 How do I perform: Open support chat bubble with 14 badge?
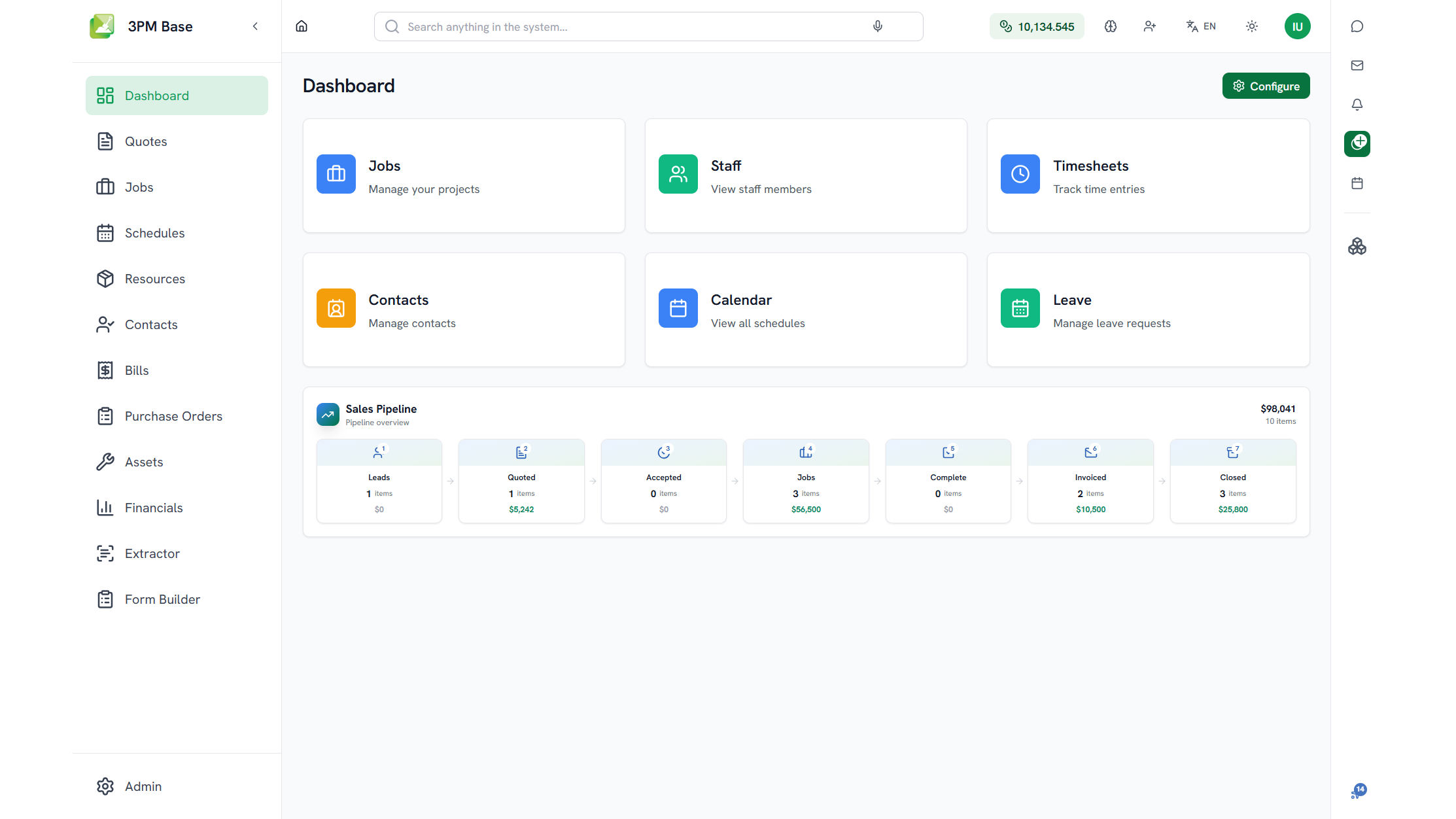(x=1358, y=792)
